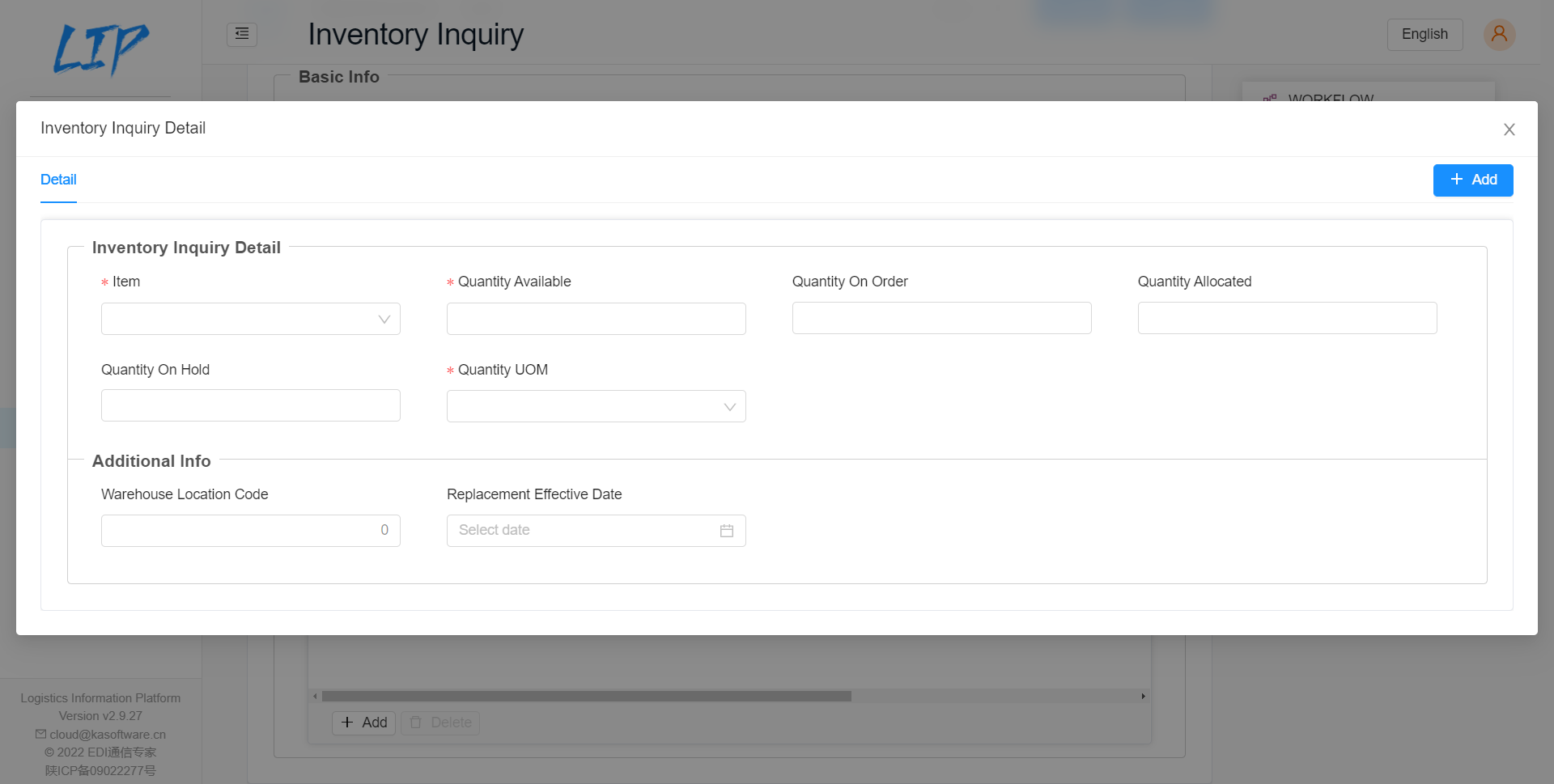
Task: Open the Replacement Effective Date picker
Action: click(583, 531)
